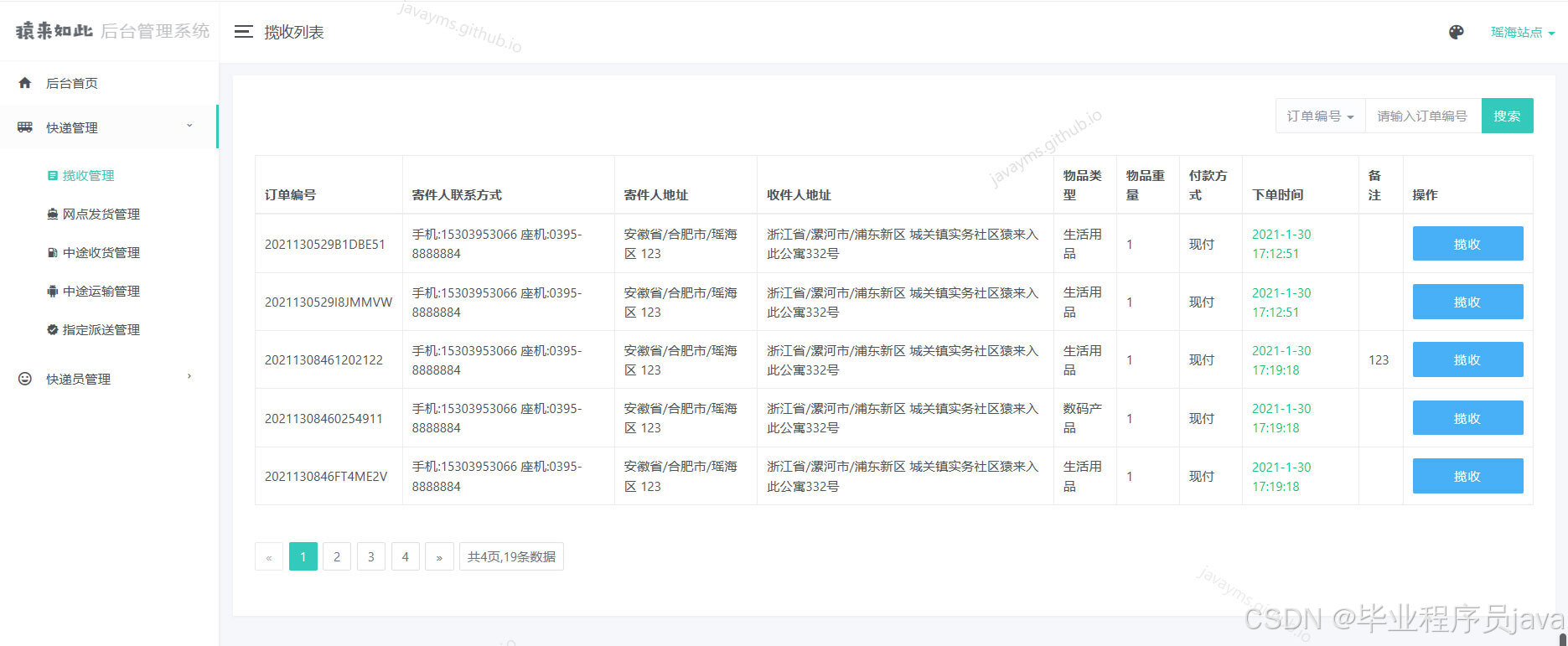The width and height of the screenshot is (1568, 646).
Task: Focus the 请输入订单编号 search input
Action: [1423, 116]
